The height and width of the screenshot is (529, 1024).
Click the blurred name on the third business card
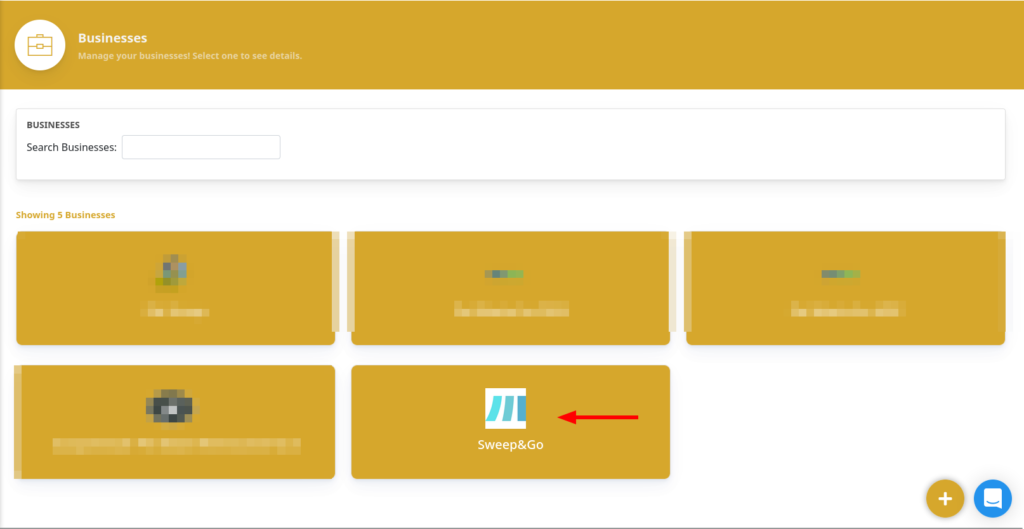pyautogui.click(x=846, y=309)
